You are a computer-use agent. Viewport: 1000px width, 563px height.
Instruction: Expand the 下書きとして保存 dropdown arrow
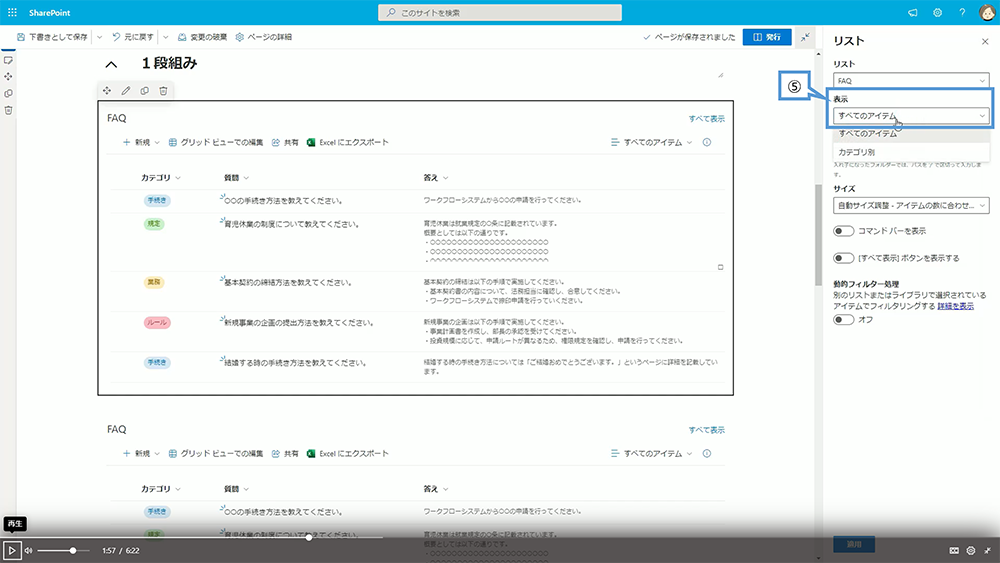[x=99, y=37]
